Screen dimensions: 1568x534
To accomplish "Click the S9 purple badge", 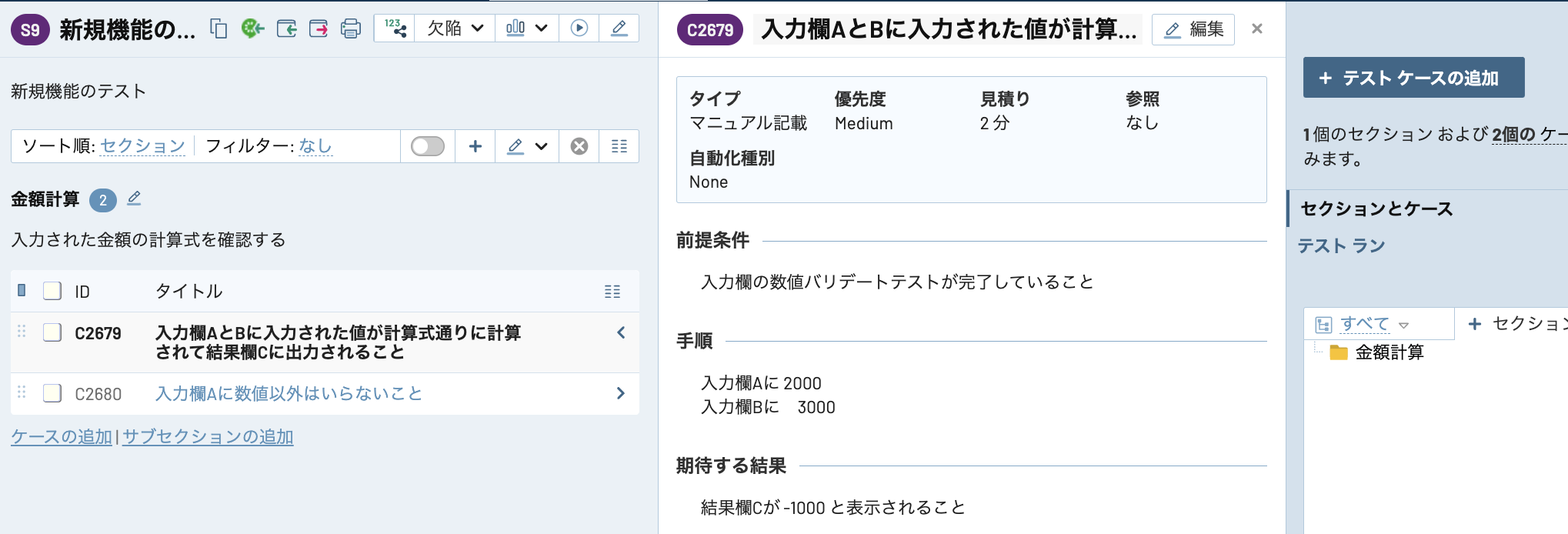I will coord(30,30).
